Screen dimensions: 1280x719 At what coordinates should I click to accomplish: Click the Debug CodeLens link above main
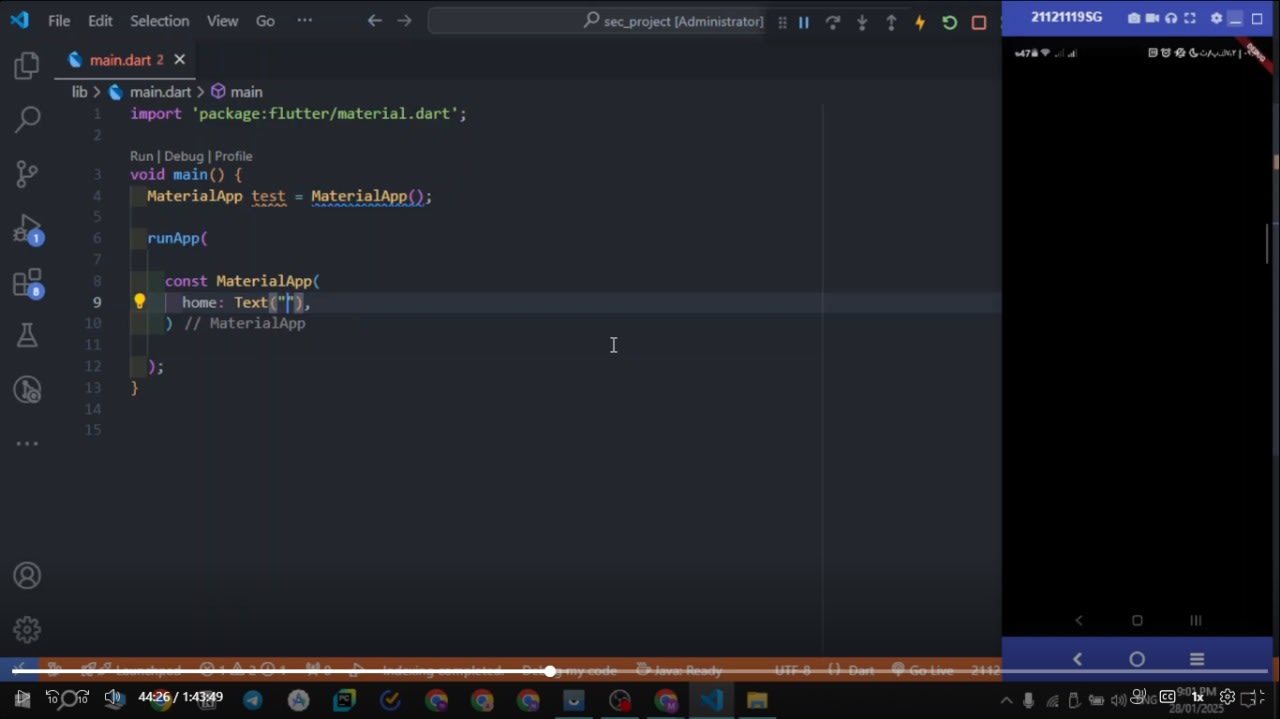[184, 156]
